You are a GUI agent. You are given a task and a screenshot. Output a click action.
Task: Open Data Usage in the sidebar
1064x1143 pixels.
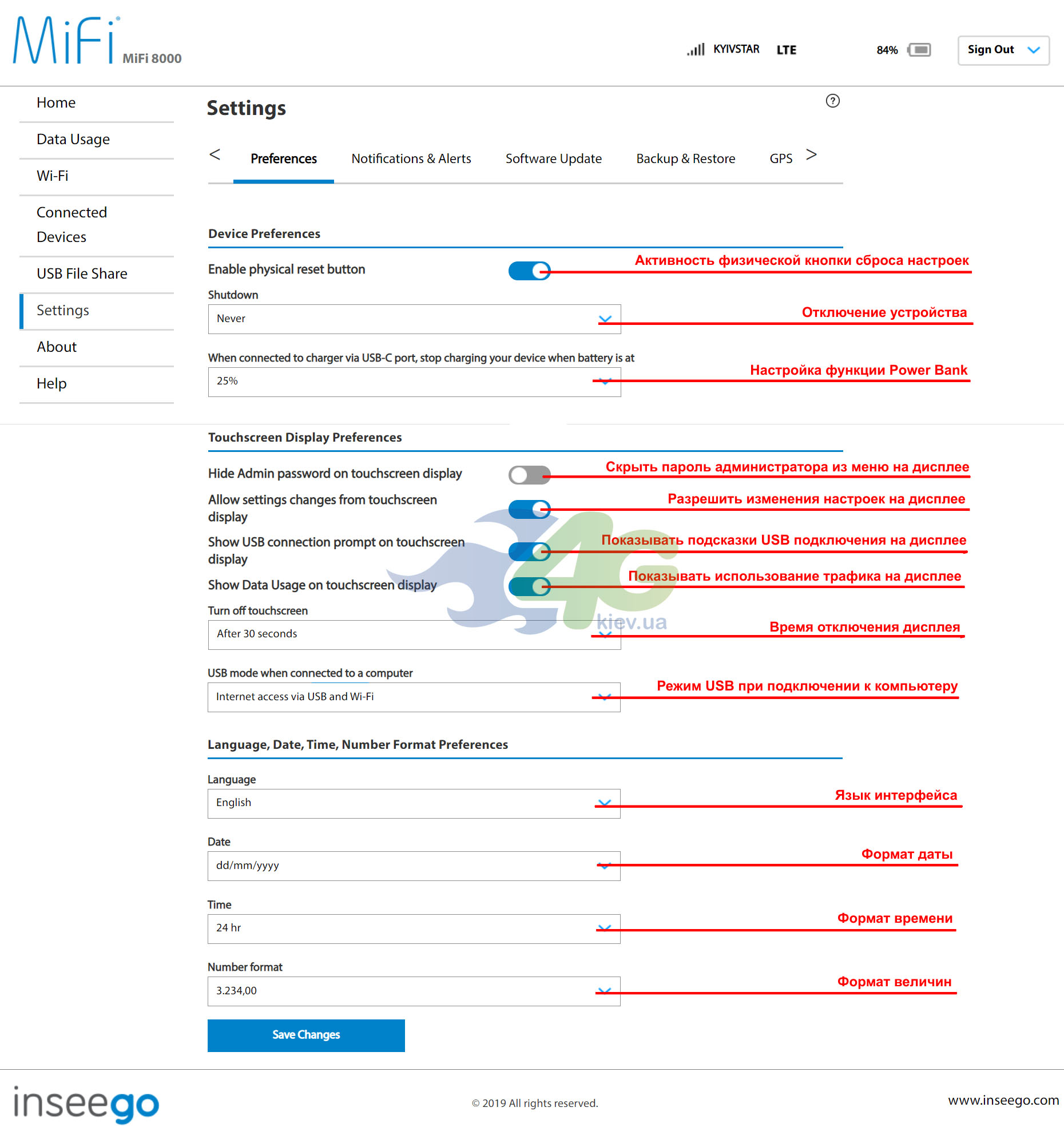click(x=97, y=140)
